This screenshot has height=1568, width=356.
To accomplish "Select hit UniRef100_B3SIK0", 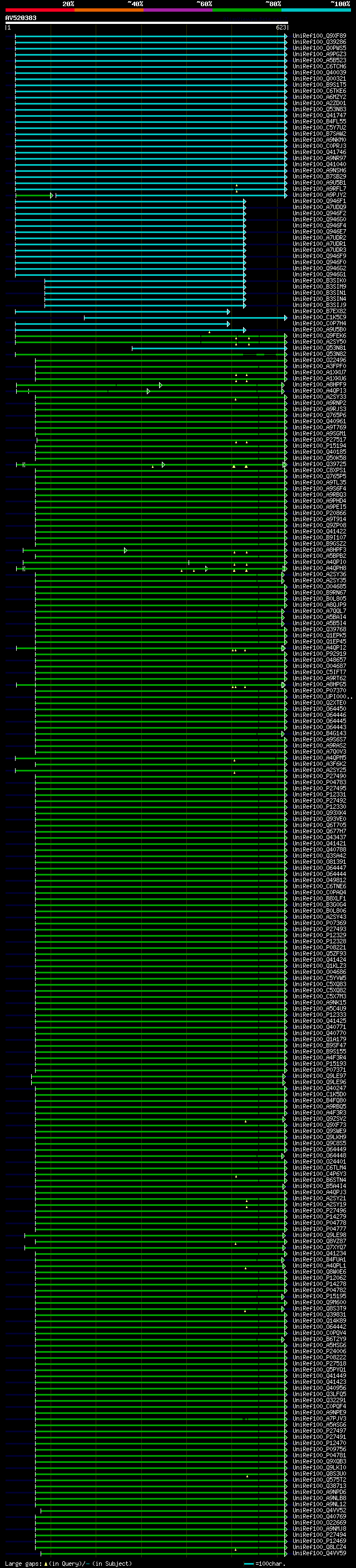I will (x=319, y=280).
